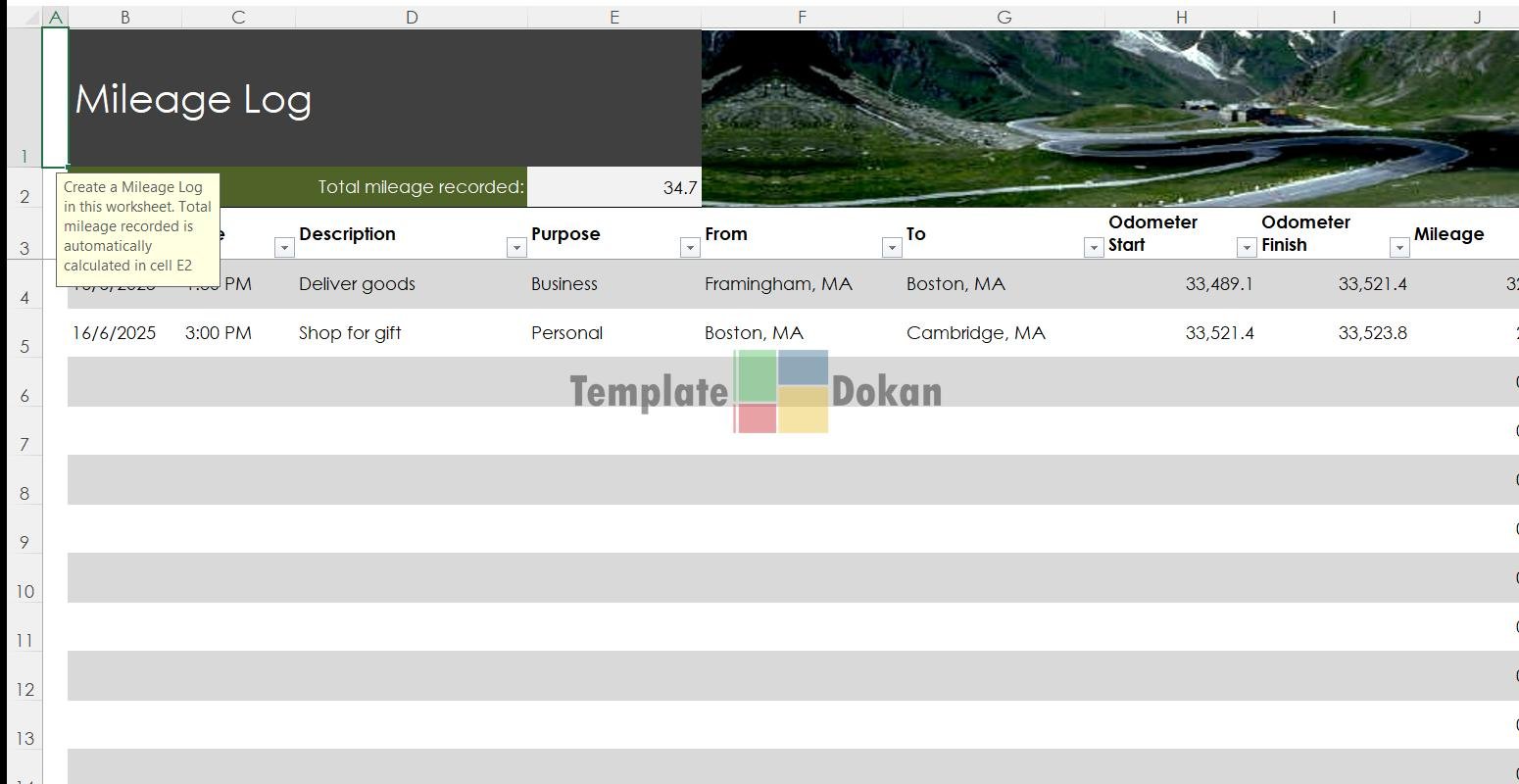This screenshot has width=1519, height=784.
Task: Open the Odometer Finish filter dropdown
Action: (x=1398, y=248)
